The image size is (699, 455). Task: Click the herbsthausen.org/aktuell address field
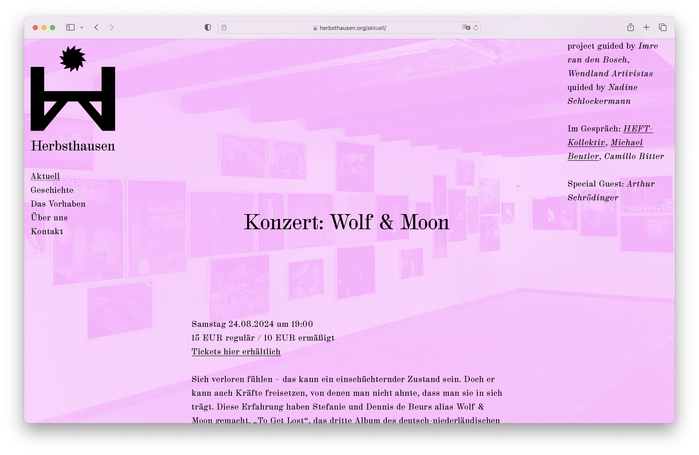tap(349, 28)
